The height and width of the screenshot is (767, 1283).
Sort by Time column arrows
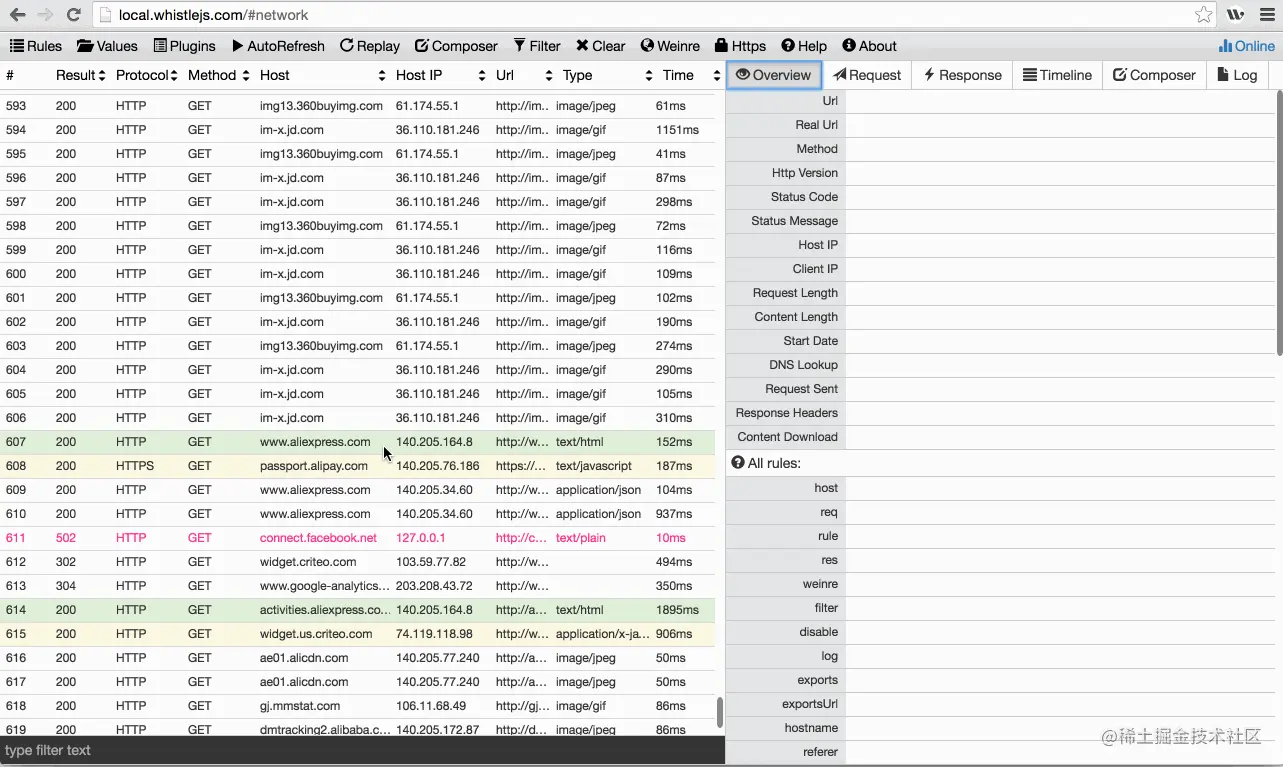[717, 75]
